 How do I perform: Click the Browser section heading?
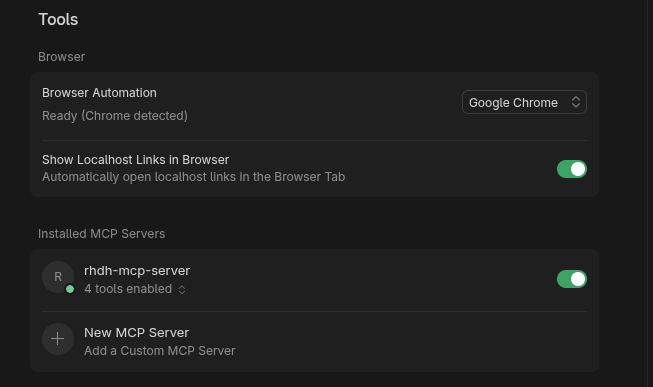pyautogui.click(x=61, y=57)
